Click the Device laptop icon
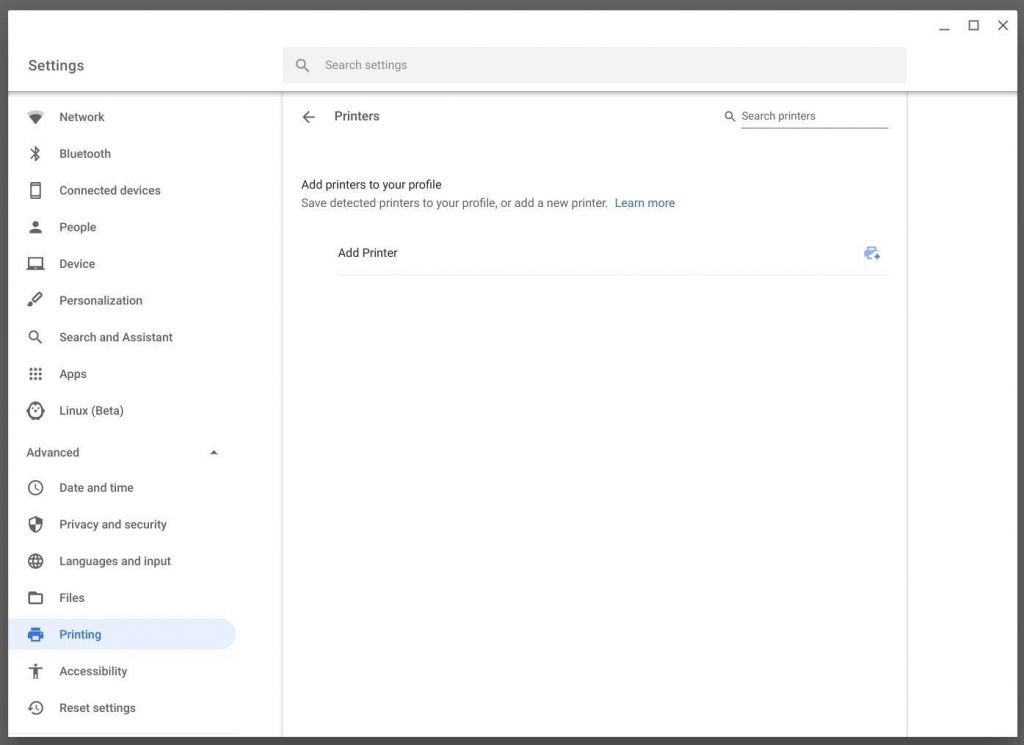 tap(36, 263)
